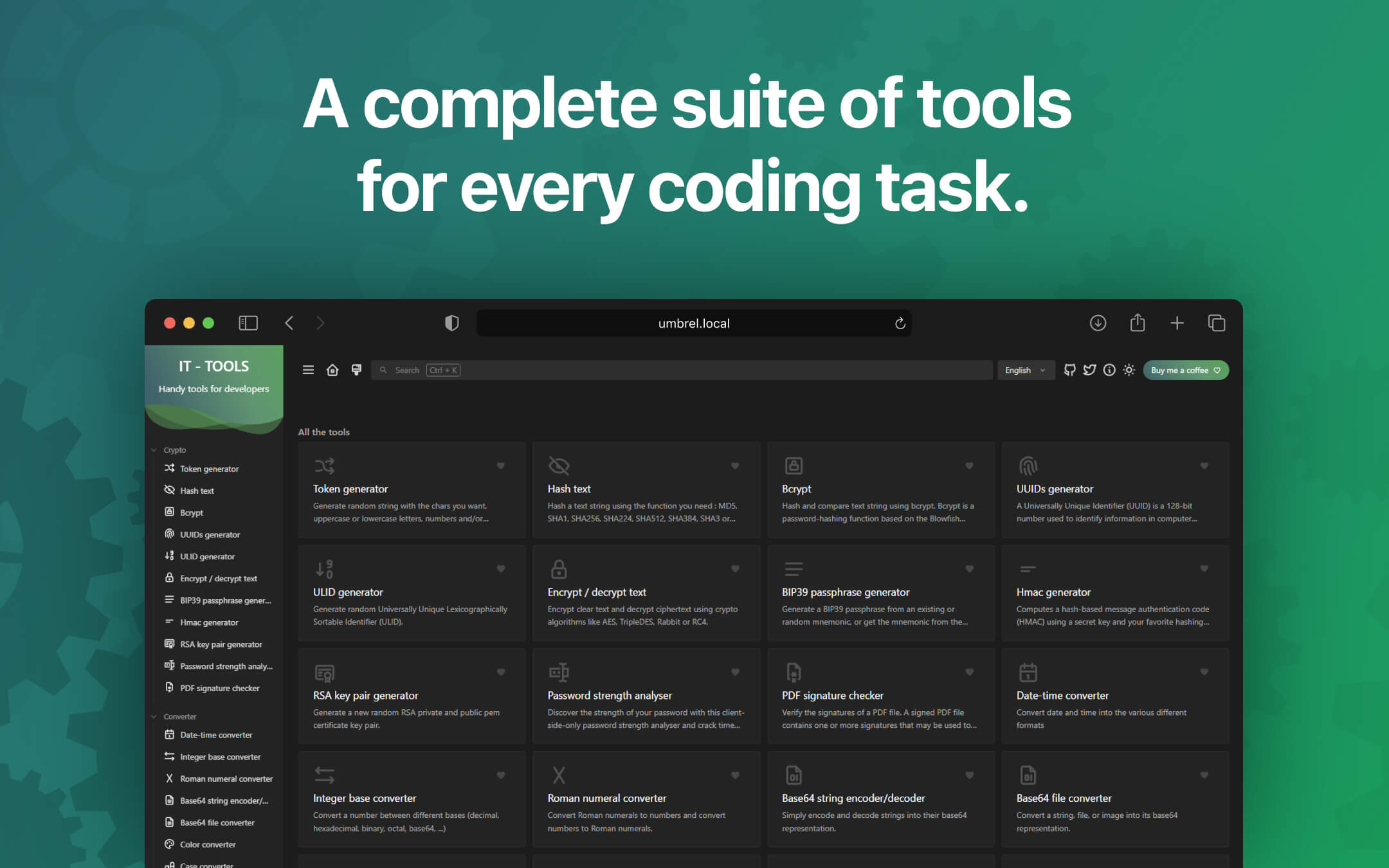Click the GitHub icon in the top bar
Viewport: 1389px width, 868px height.
(1069, 370)
